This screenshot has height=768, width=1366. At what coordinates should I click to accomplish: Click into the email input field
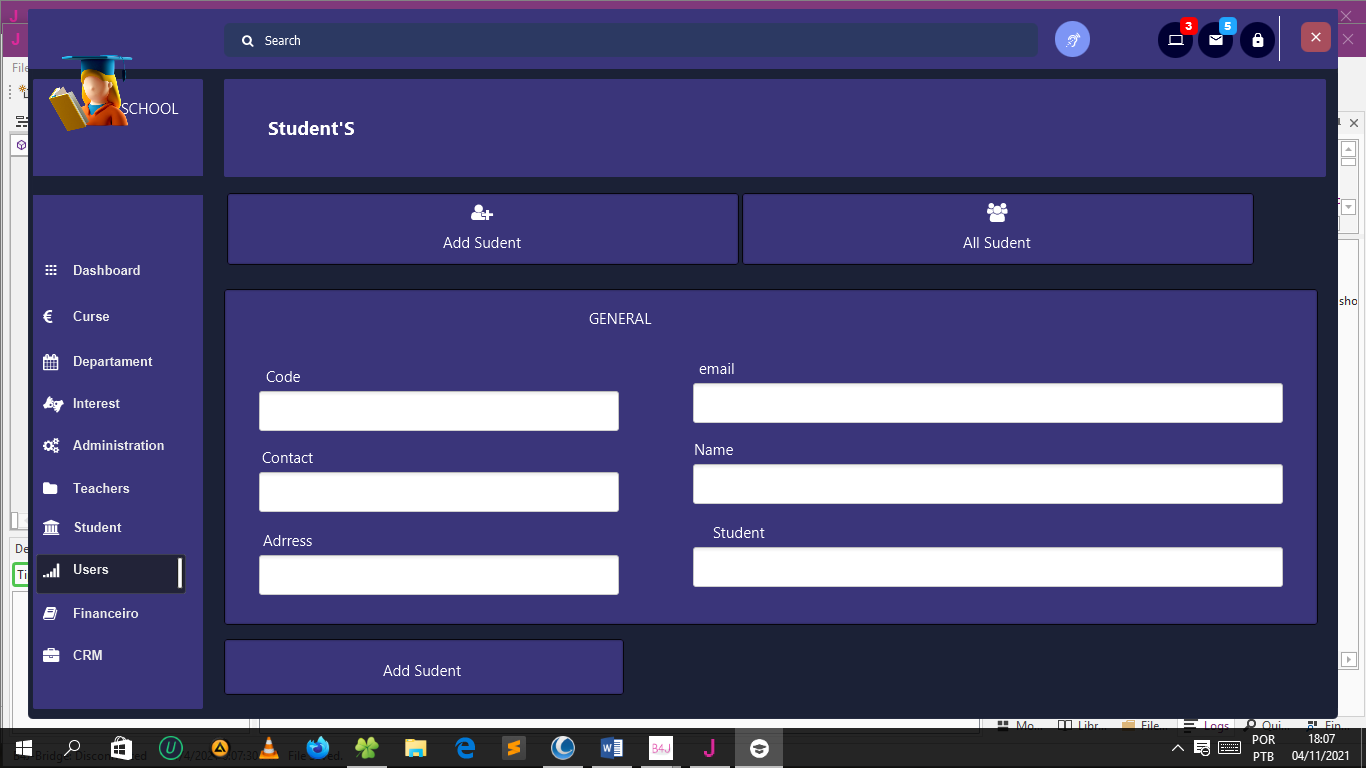988,403
